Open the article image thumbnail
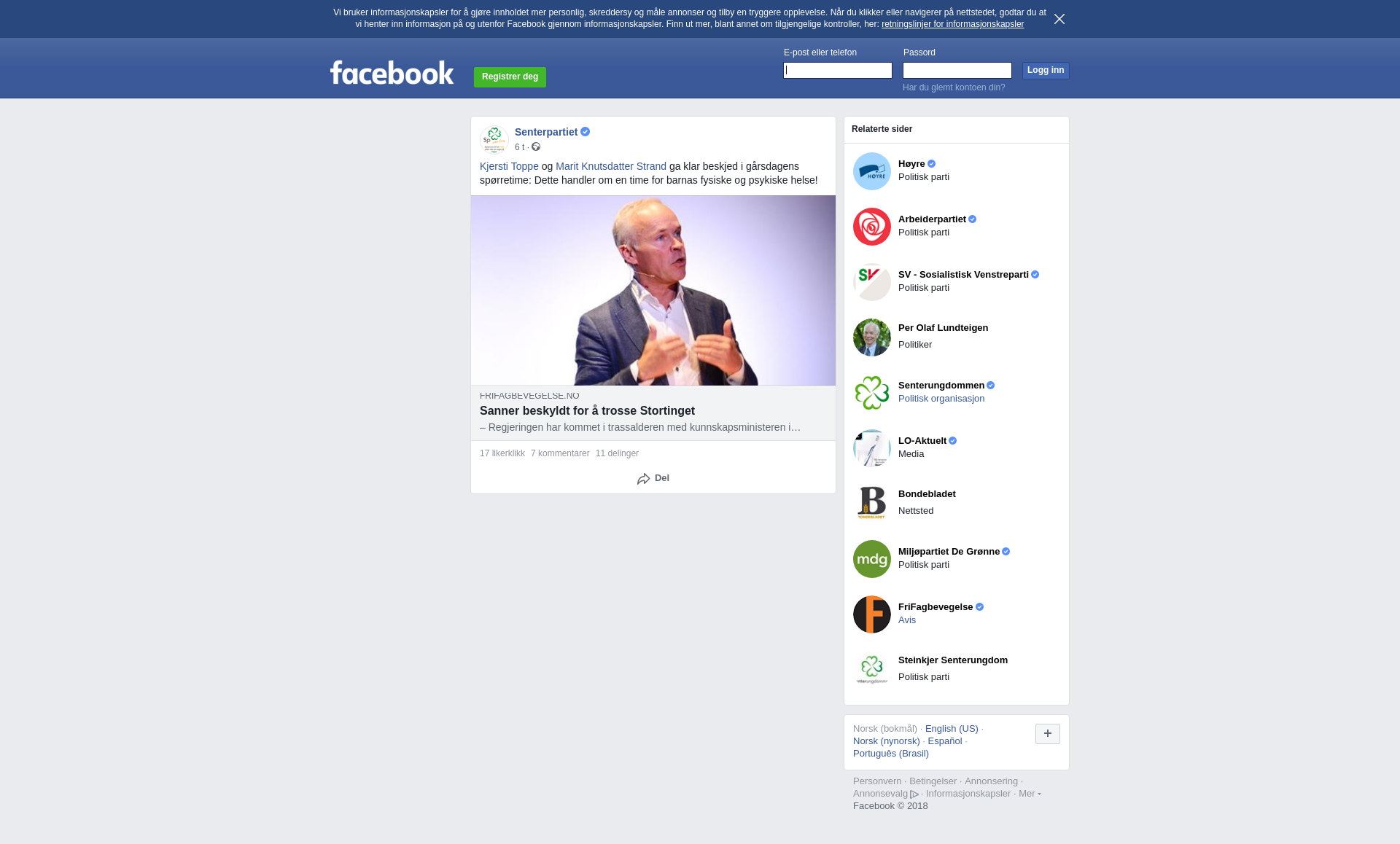This screenshot has height=844, width=1400. (653, 290)
